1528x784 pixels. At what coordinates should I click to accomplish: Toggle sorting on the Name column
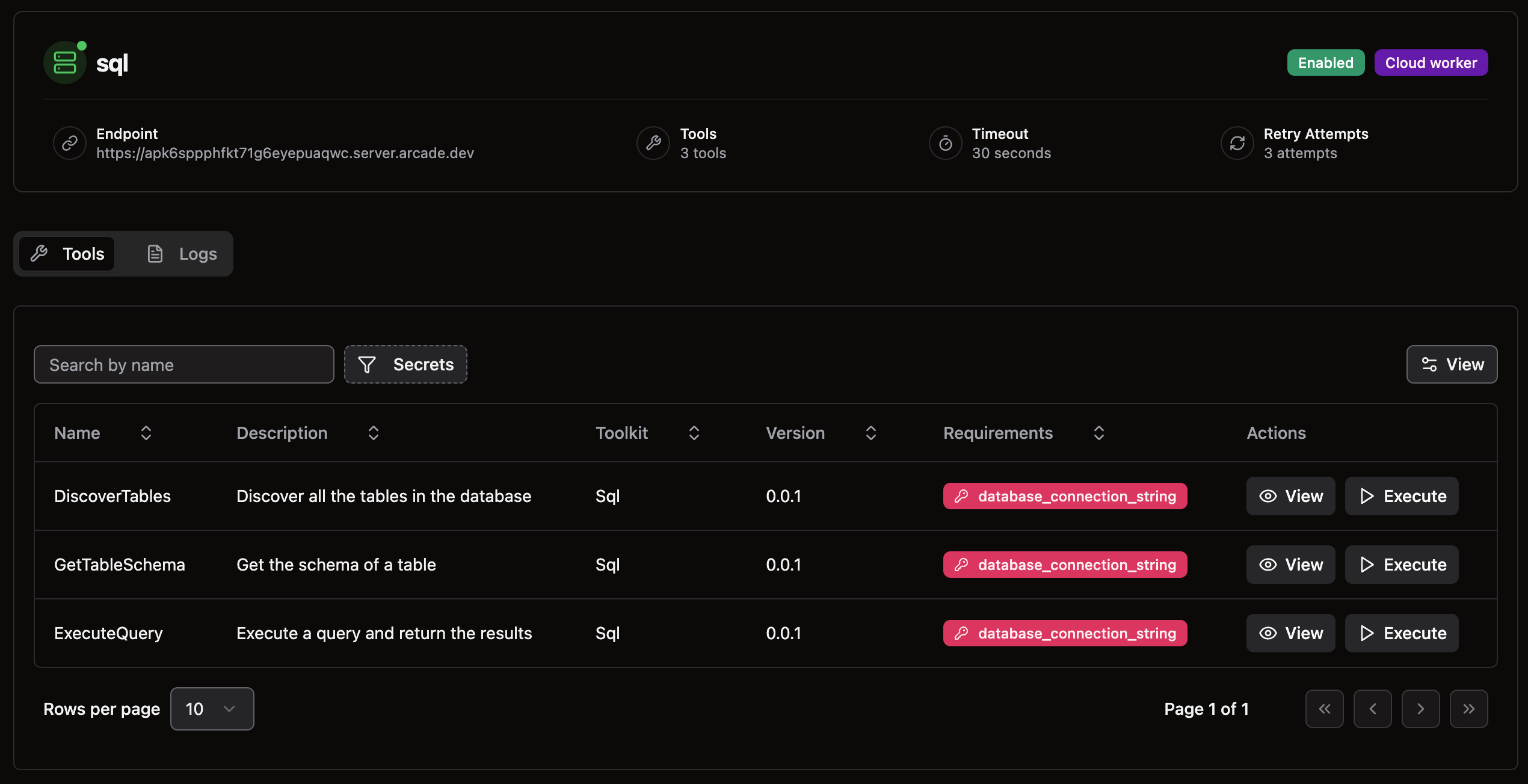tap(145, 432)
